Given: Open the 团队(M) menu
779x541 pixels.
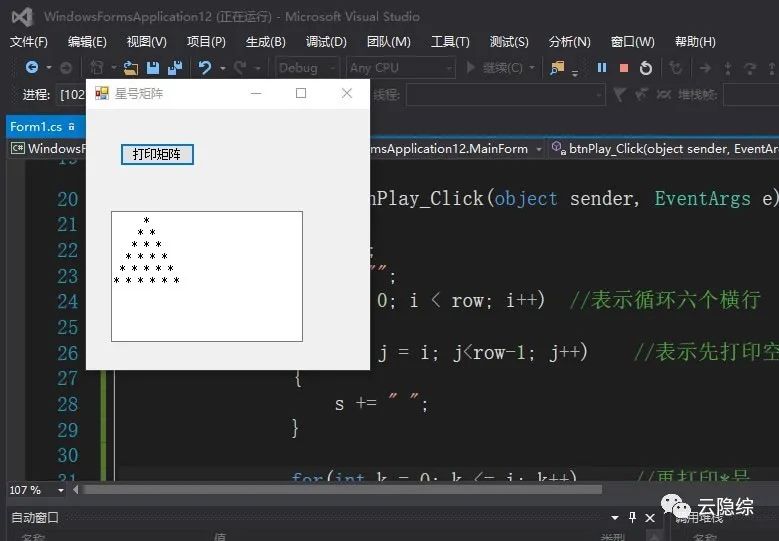Looking at the screenshot, I should [x=389, y=42].
